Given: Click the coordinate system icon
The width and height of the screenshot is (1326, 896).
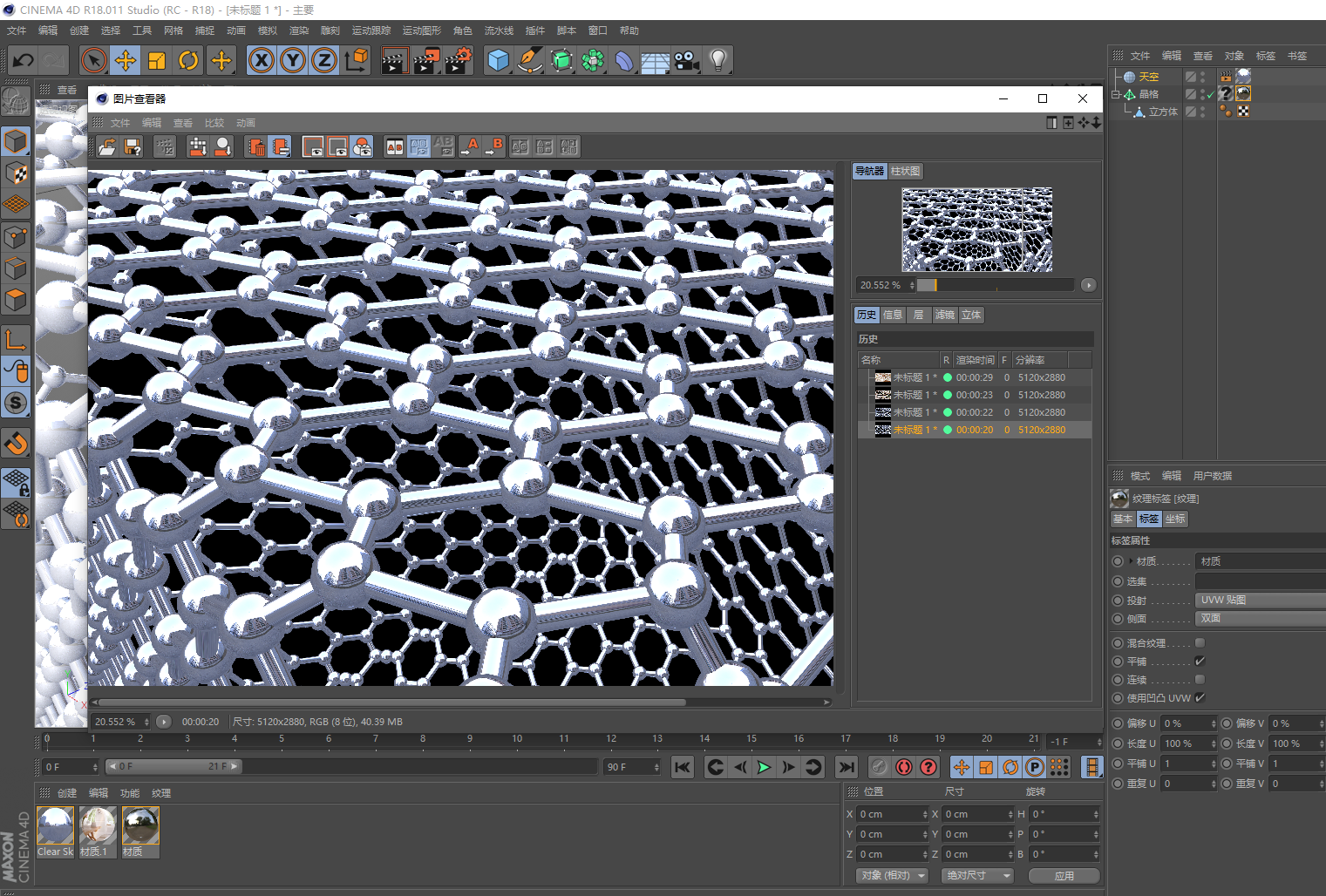Looking at the screenshot, I should click(x=356, y=60).
